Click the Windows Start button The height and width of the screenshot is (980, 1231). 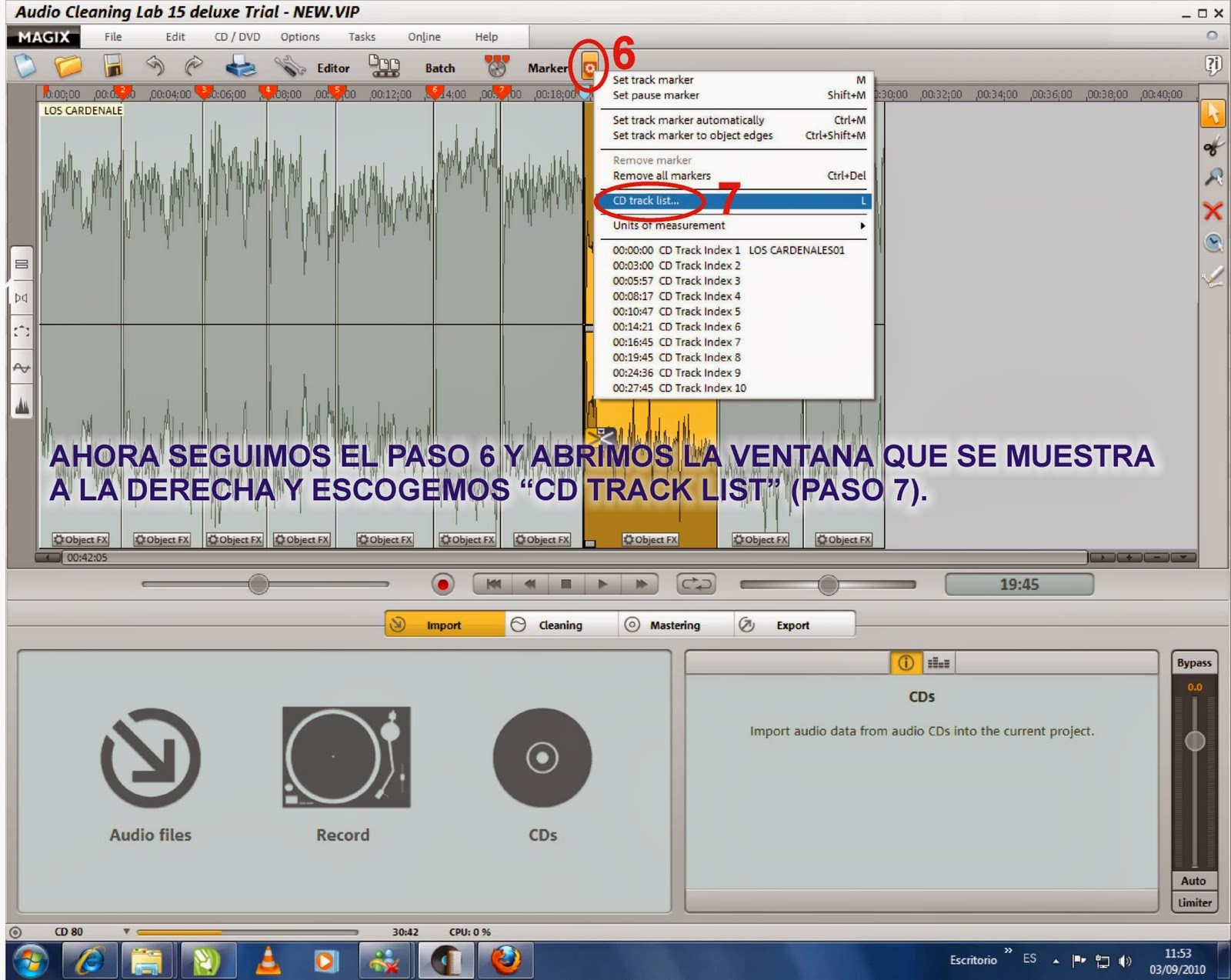(x=29, y=961)
